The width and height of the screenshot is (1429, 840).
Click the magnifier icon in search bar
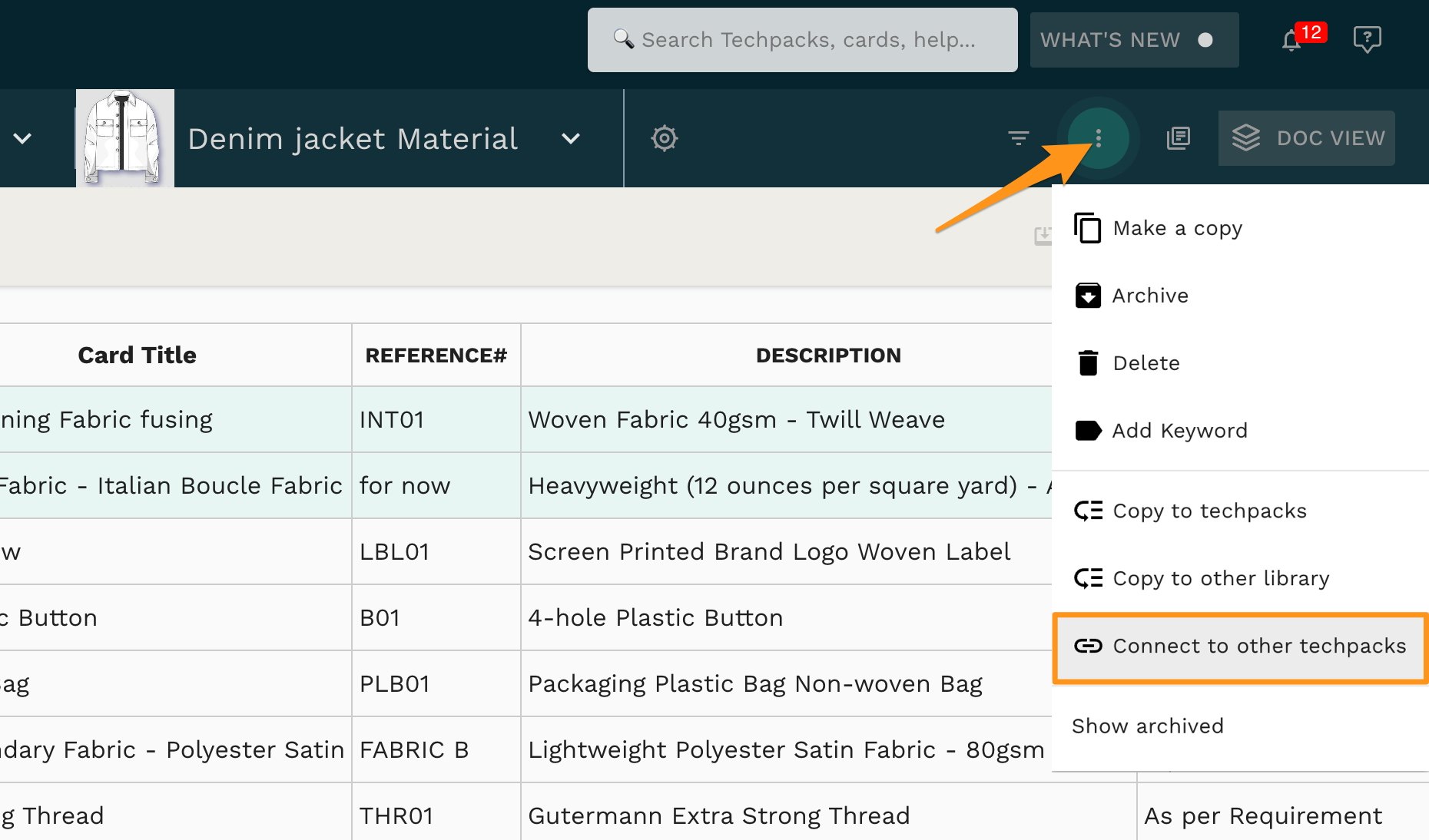click(623, 39)
